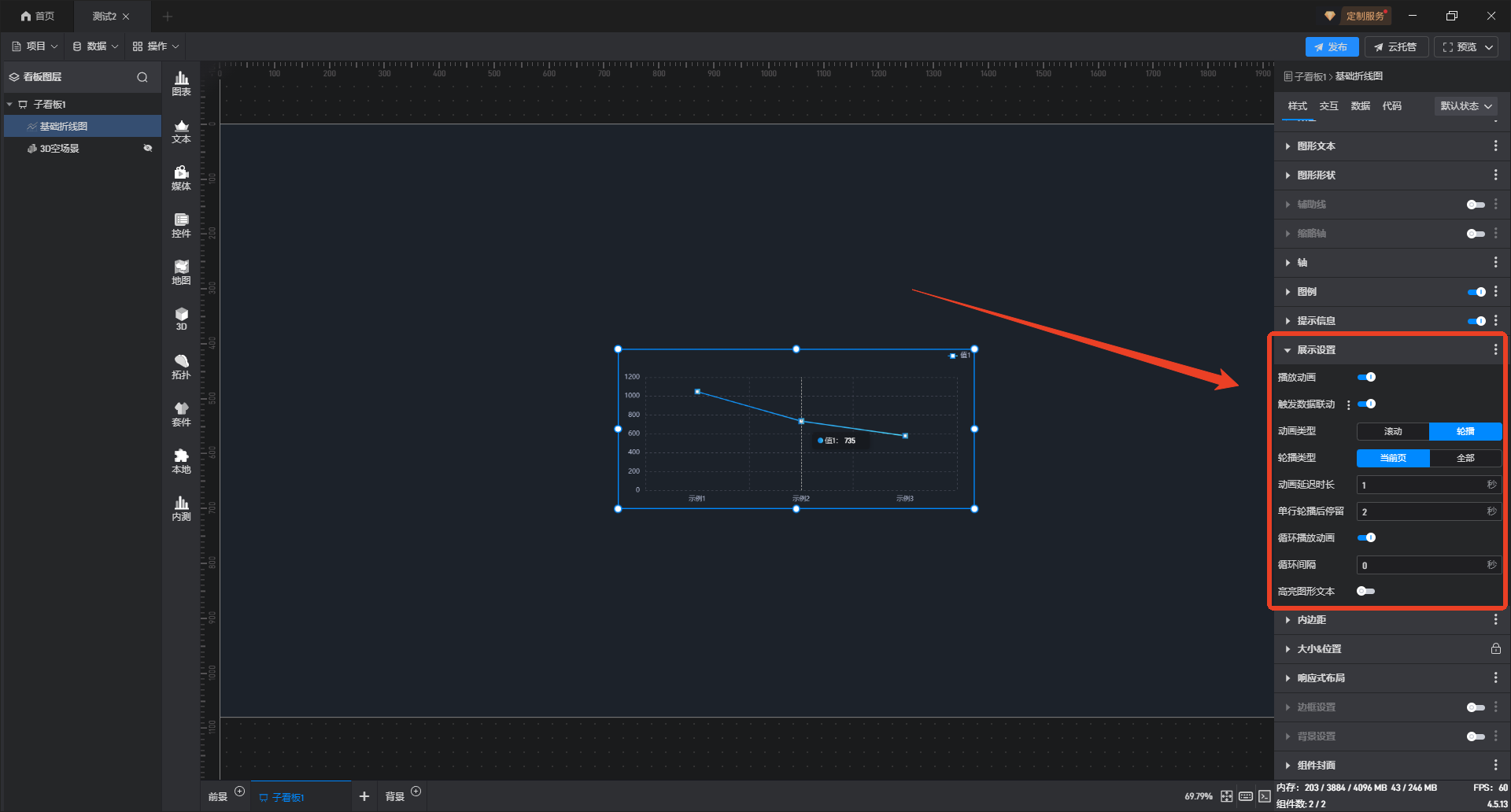
Task: Enable the 高亮图形文本 switch
Action: point(1365,592)
